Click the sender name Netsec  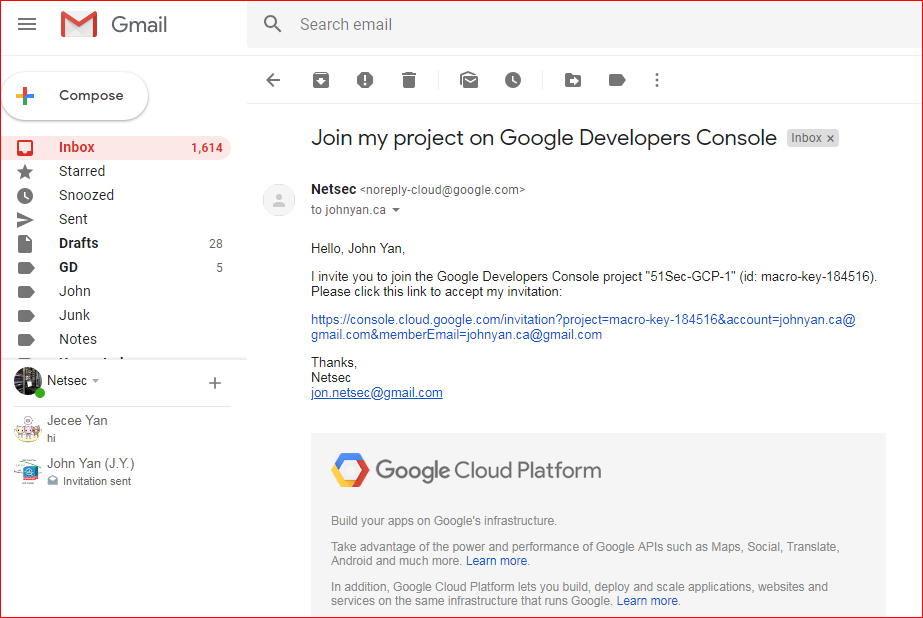click(334, 190)
